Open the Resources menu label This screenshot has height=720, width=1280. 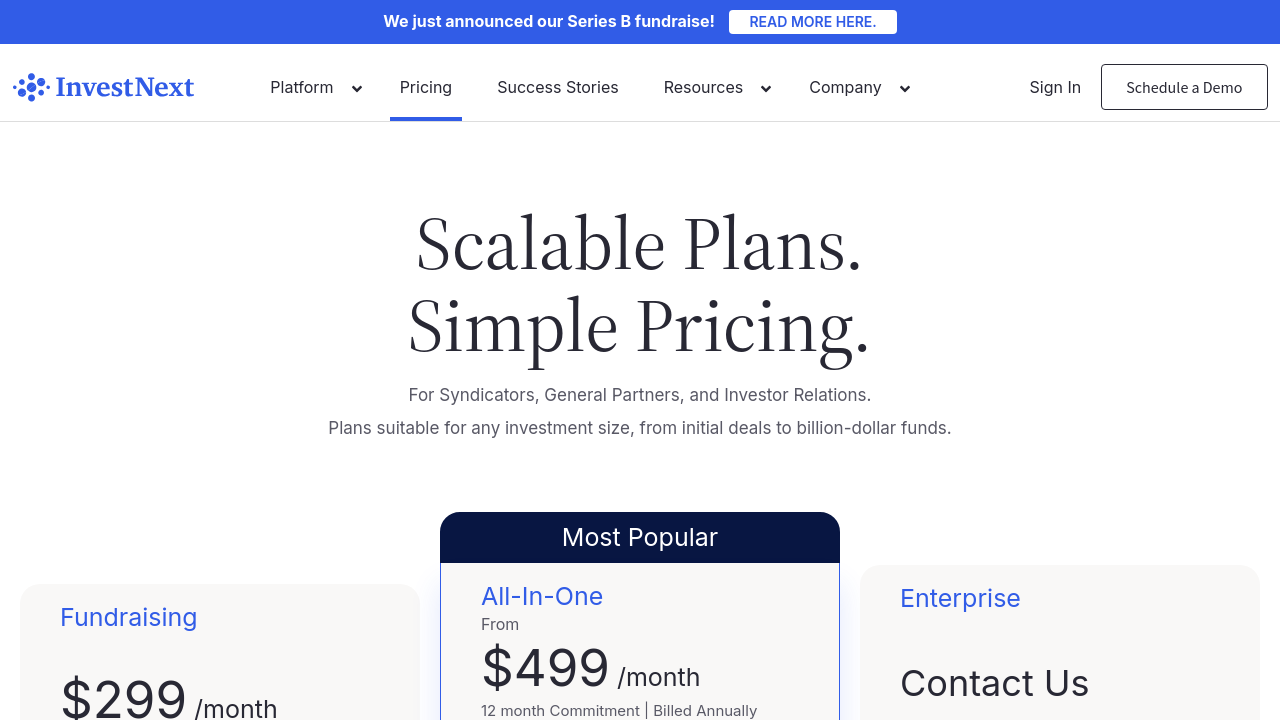pos(703,88)
